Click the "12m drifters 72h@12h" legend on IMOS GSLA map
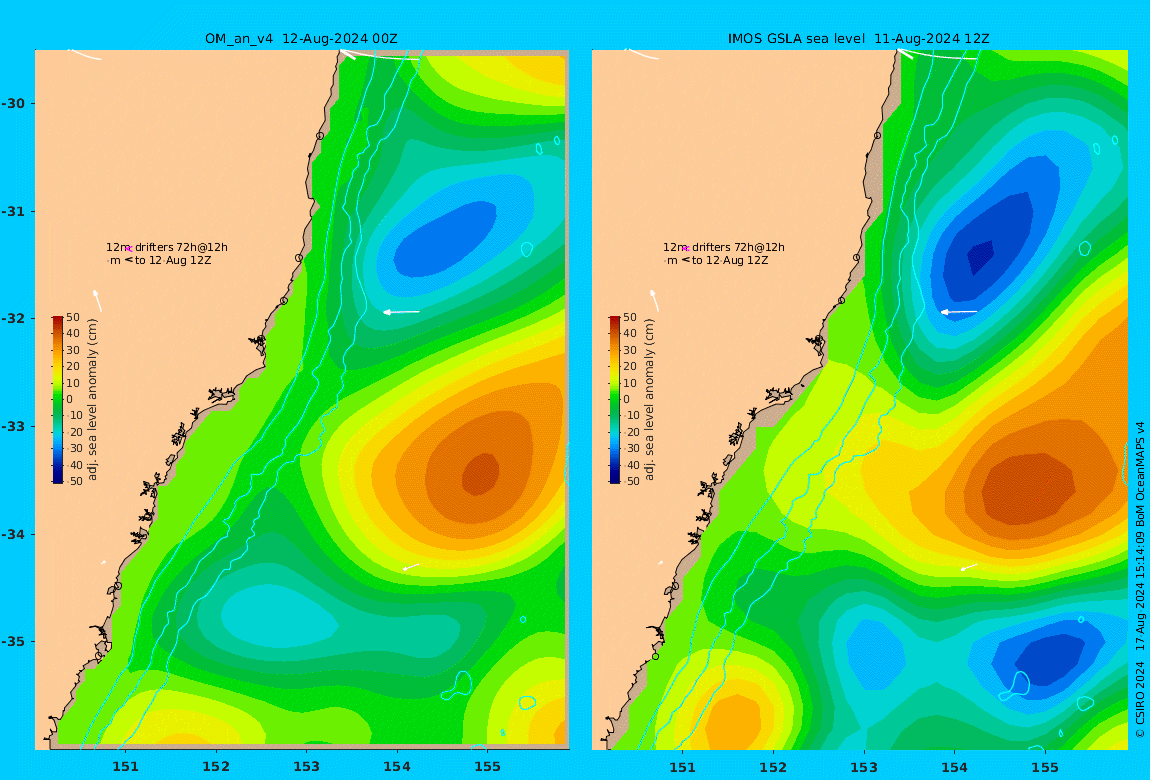The height and width of the screenshot is (780, 1150). (x=723, y=247)
